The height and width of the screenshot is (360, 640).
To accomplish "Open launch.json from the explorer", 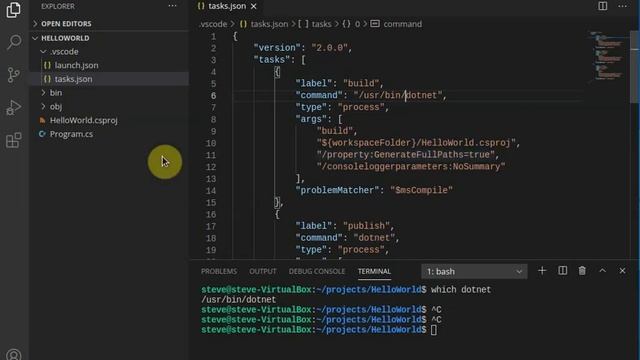I will pyautogui.click(x=76, y=65).
